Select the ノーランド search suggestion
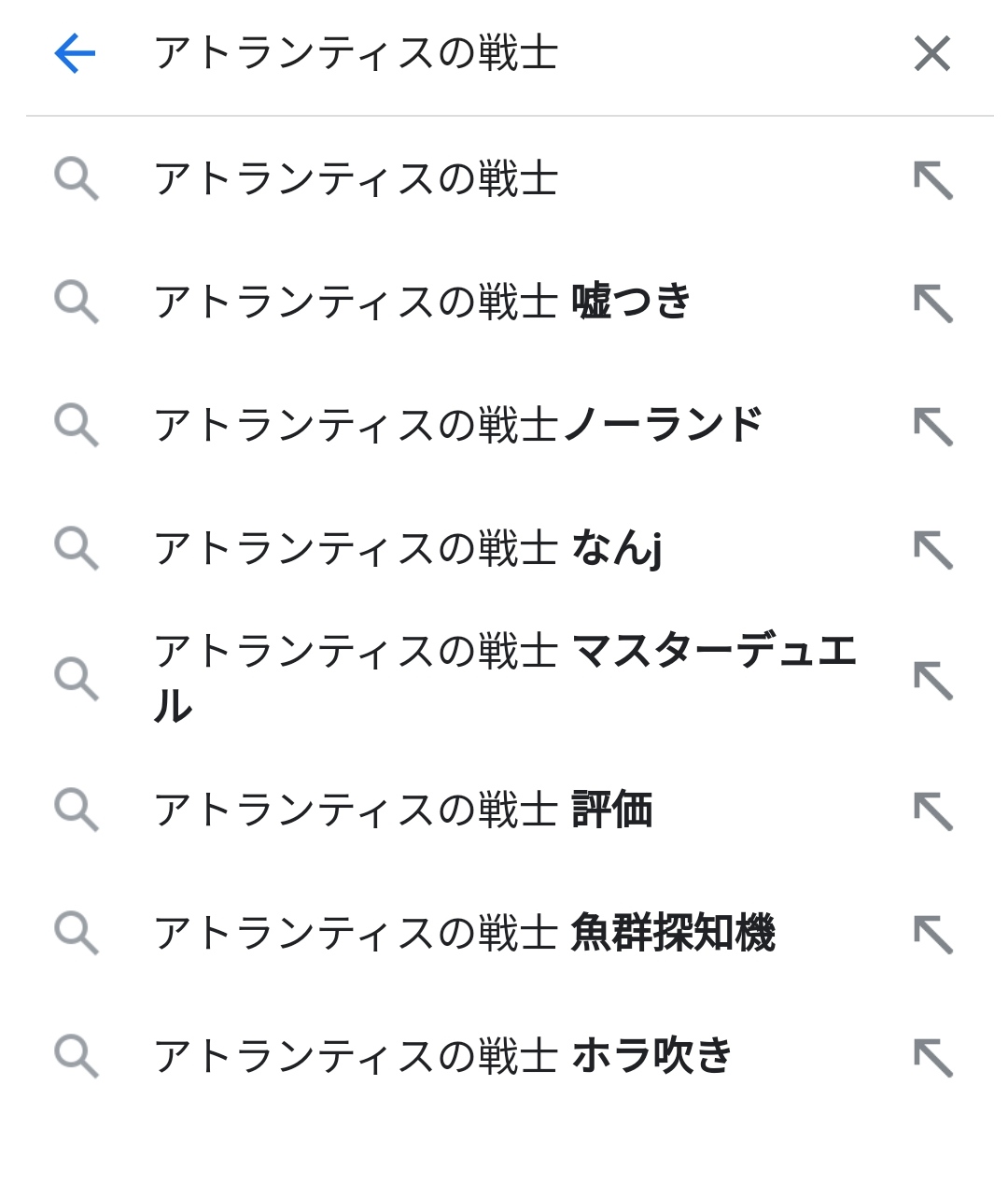Viewport: 1008px width, 1198px height. click(457, 425)
